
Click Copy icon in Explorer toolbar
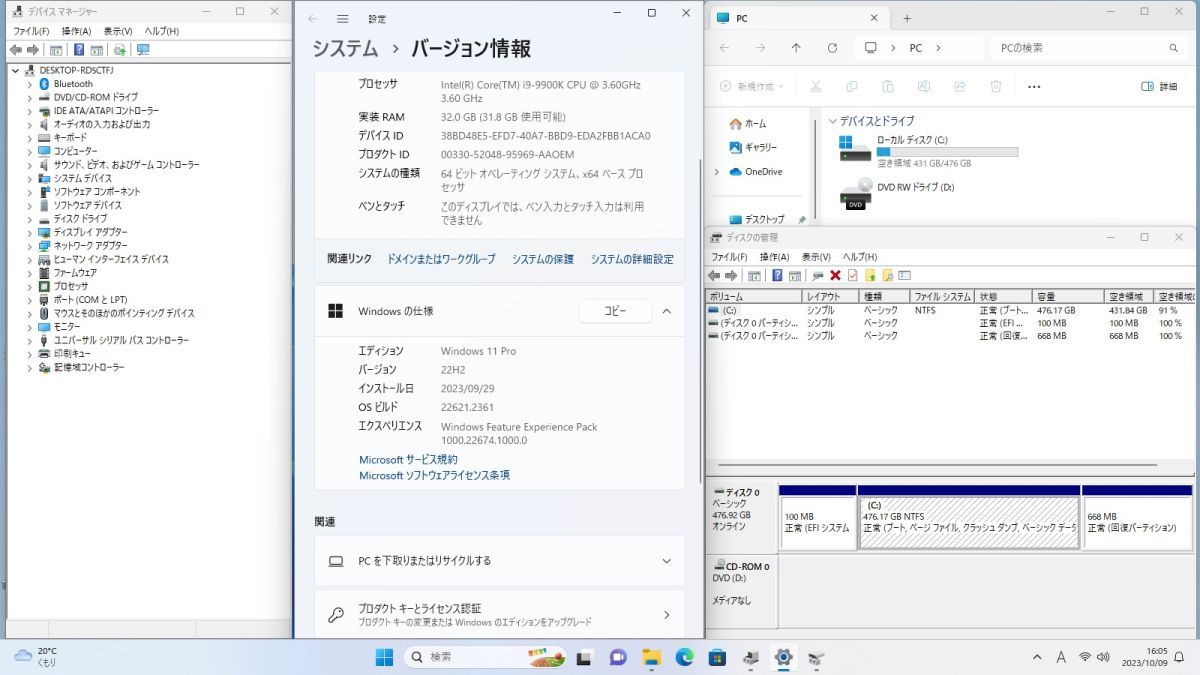coord(852,87)
